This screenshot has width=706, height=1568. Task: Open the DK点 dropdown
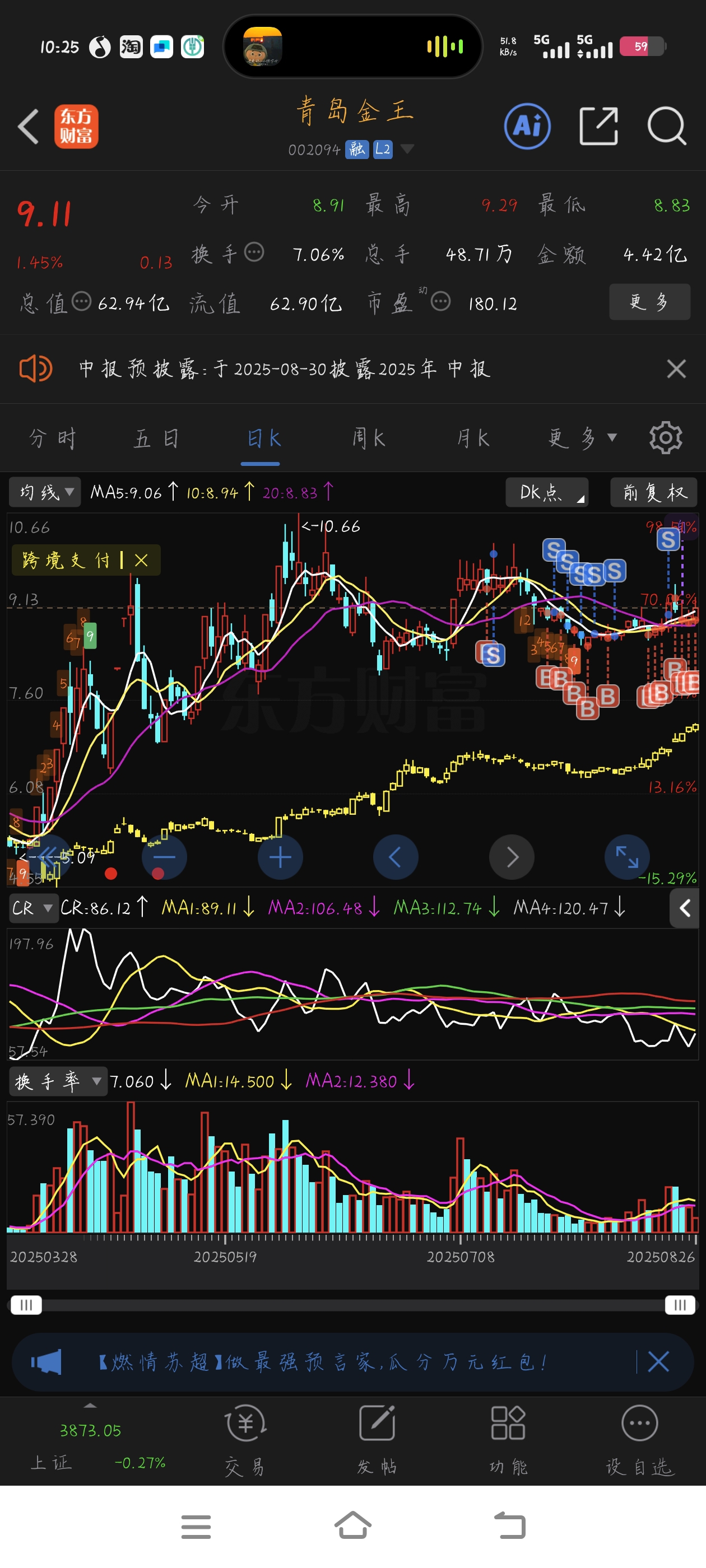(x=547, y=492)
